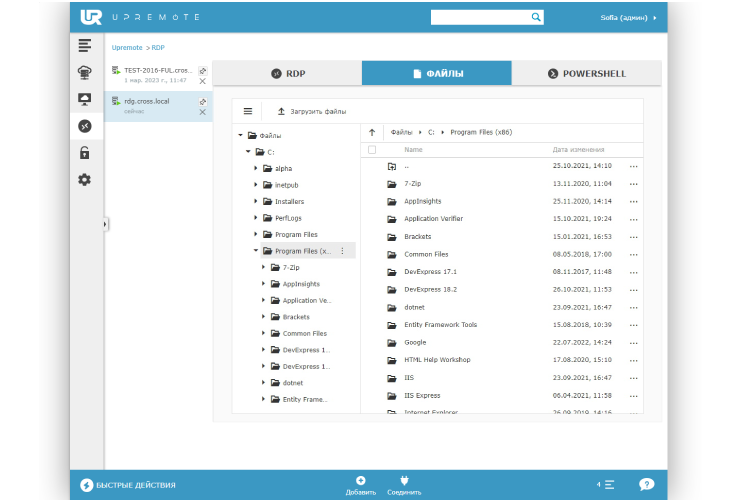Toggle file tree panel with hamburger button
This screenshot has height=500, width=740.
tap(248, 111)
